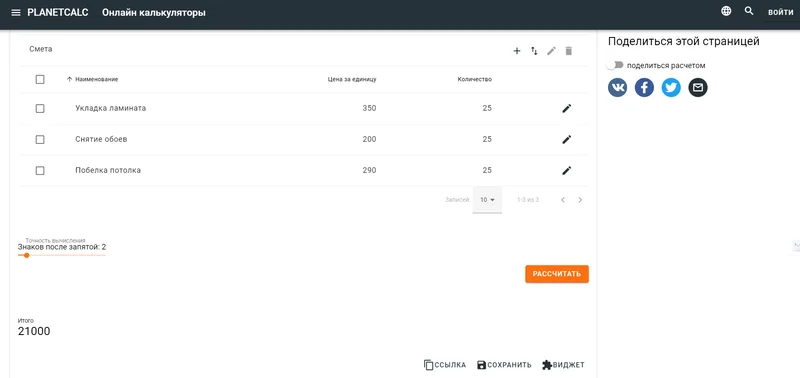Open the records-per-page dropdown showing 10
This screenshot has height=378, width=800.
coord(487,200)
